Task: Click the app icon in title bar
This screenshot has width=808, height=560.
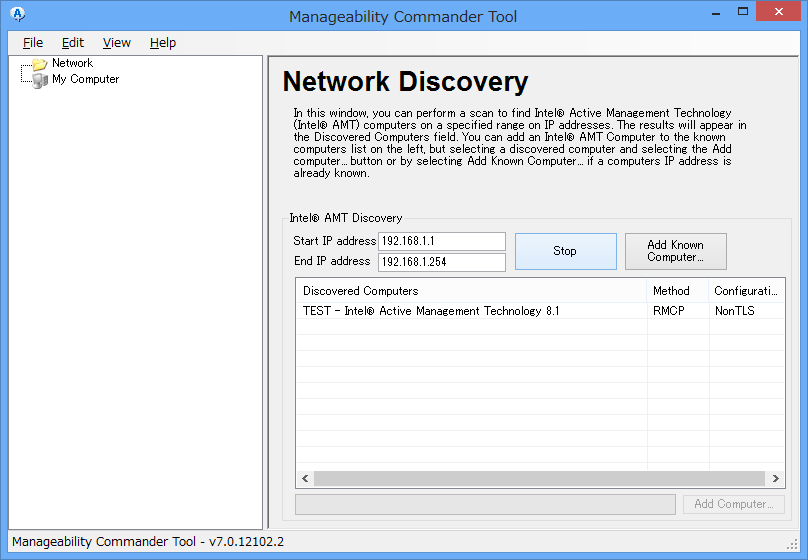Action: pos(18,14)
